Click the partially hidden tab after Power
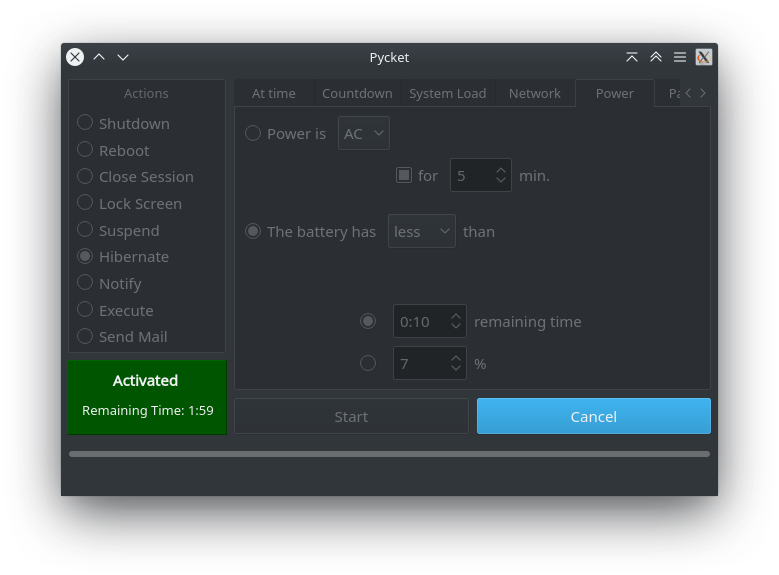This screenshot has height=575, width=779. pos(669,93)
